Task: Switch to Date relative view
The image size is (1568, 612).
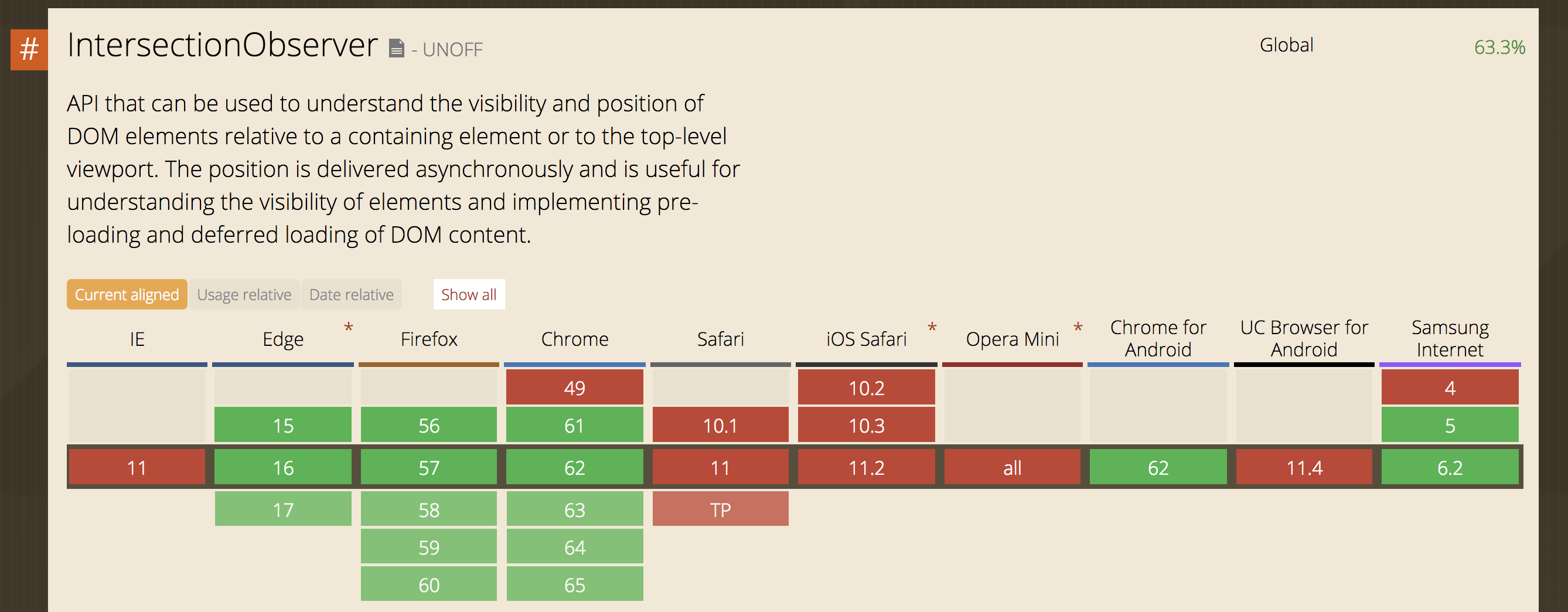Action: pyautogui.click(x=351, y=295)
